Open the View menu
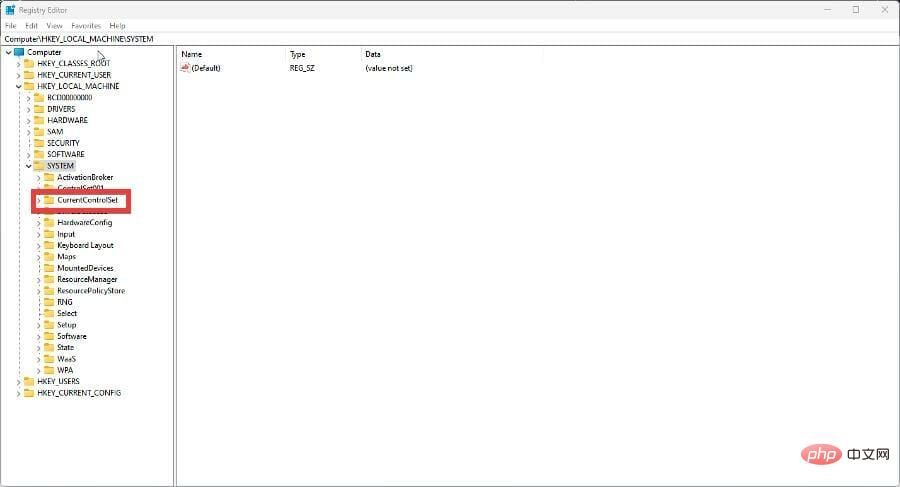The height and width of the screenshot is (487, 900). (x=54, y=26)
